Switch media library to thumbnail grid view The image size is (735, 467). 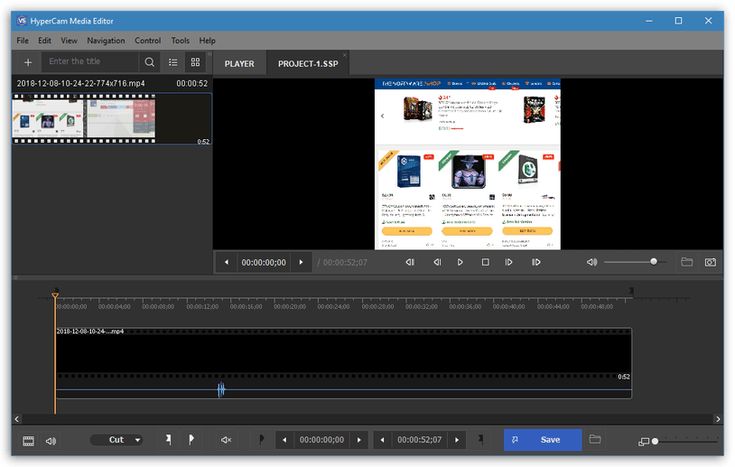click(195, 62)
